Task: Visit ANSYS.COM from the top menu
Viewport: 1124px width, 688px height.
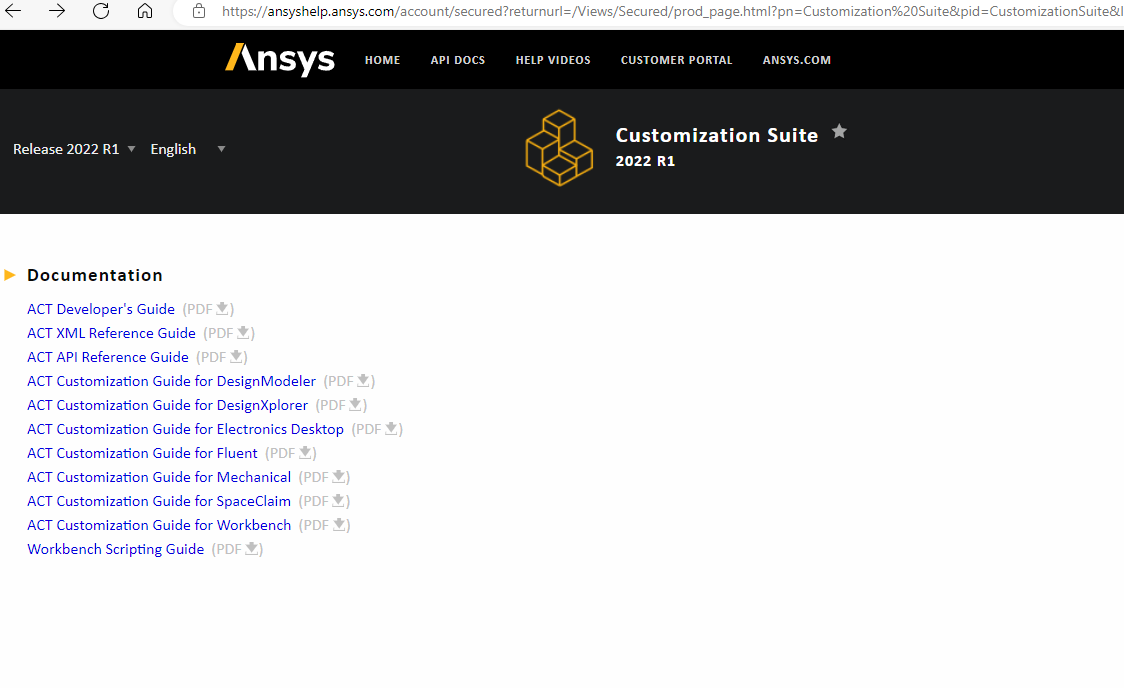Action: 796,60
